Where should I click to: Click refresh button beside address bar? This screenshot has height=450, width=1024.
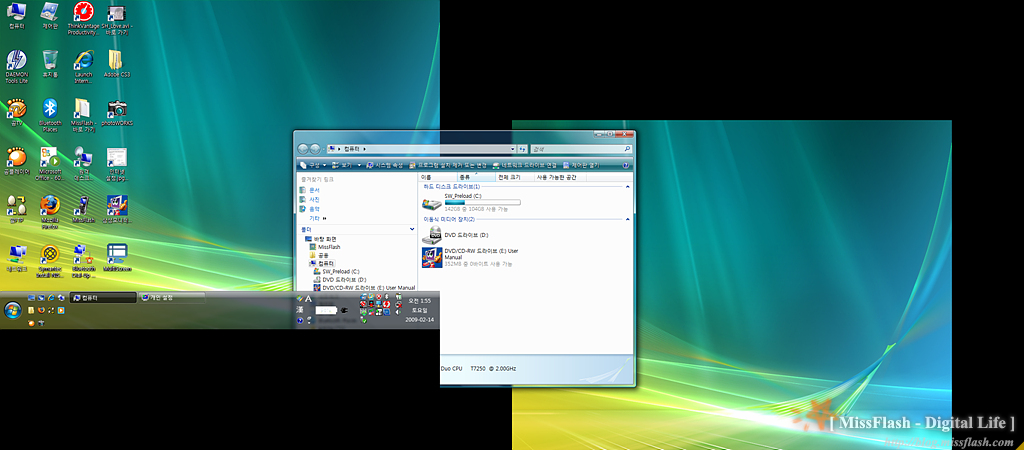(522, 150)
